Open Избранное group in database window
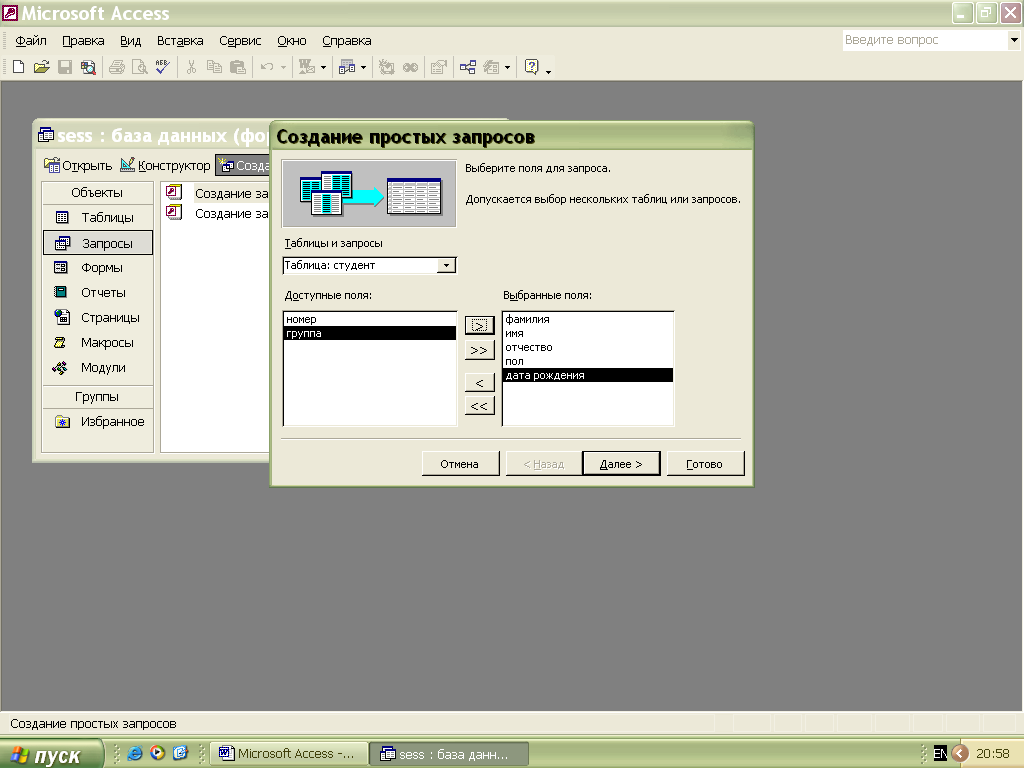 click(x=98, y=422)
